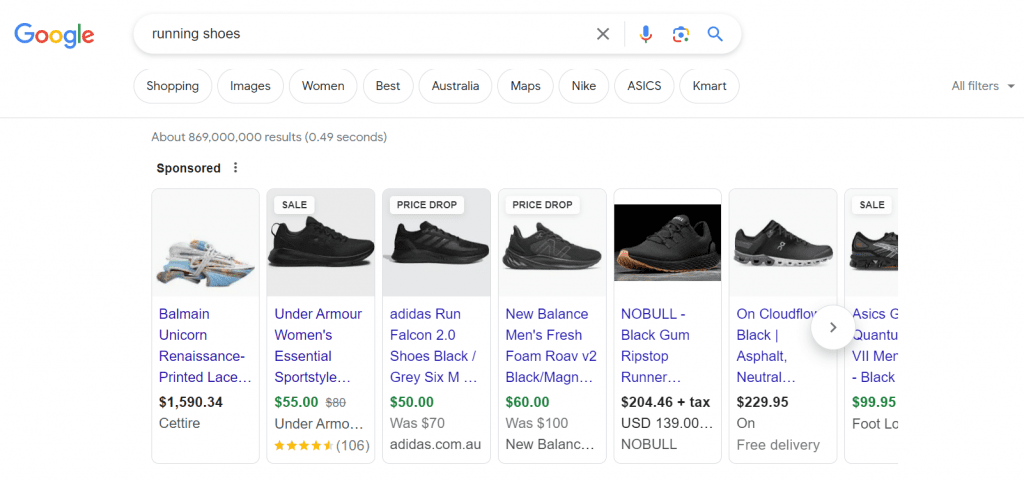The height and width of the screenshot is (481, 1024).
Task: Open the three-dot menu beside Sponsored
Action: 236,168
